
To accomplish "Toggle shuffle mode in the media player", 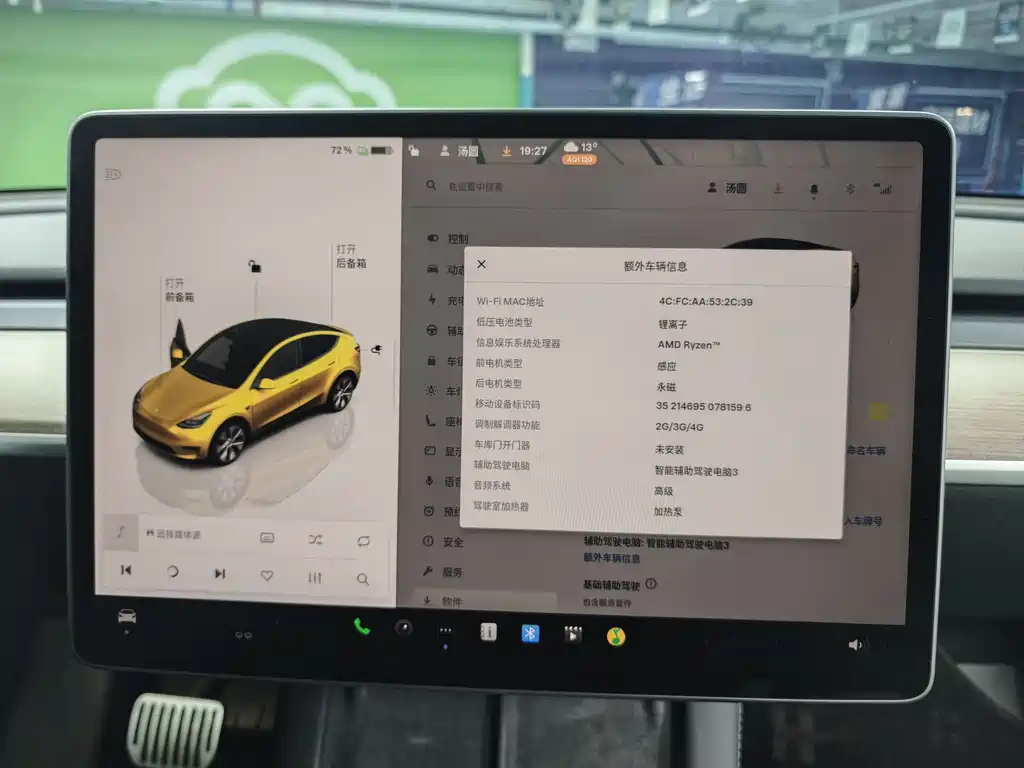I will [x=314, y=537].
